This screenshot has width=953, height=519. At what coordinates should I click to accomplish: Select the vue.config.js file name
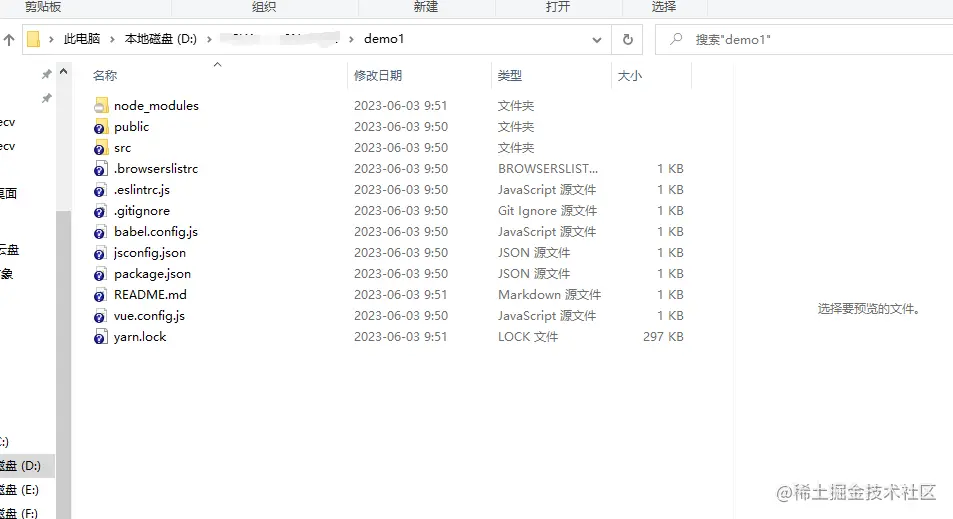click(149, 315)
